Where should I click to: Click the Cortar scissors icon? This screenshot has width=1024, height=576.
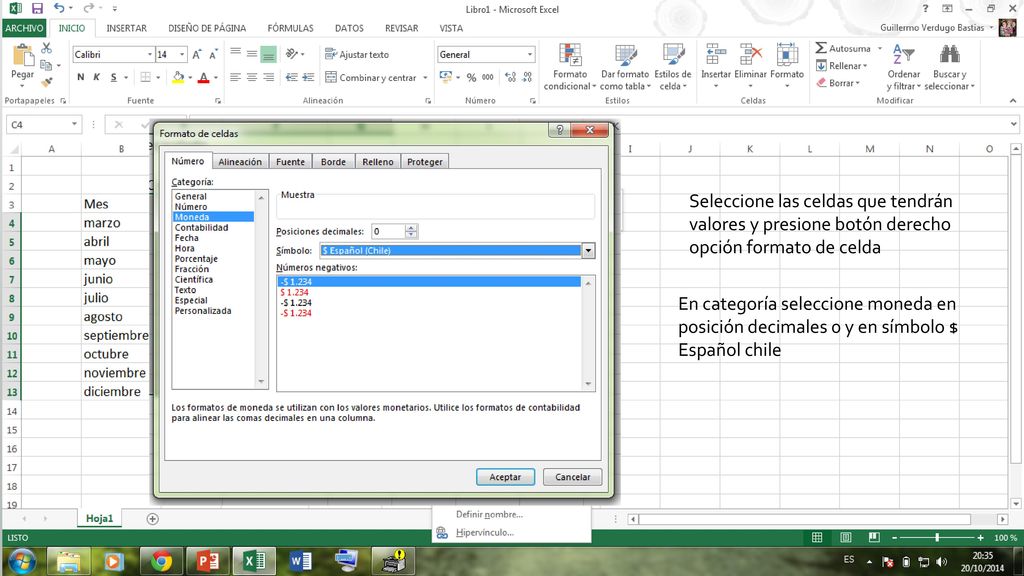(x=46, y=48)
